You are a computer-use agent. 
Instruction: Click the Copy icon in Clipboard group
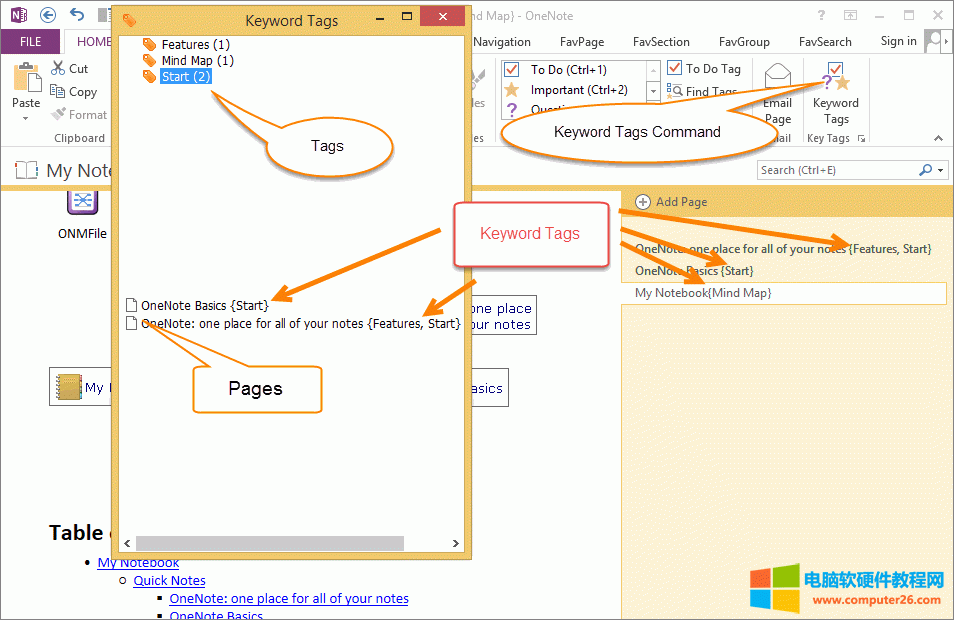pos(59,91)
